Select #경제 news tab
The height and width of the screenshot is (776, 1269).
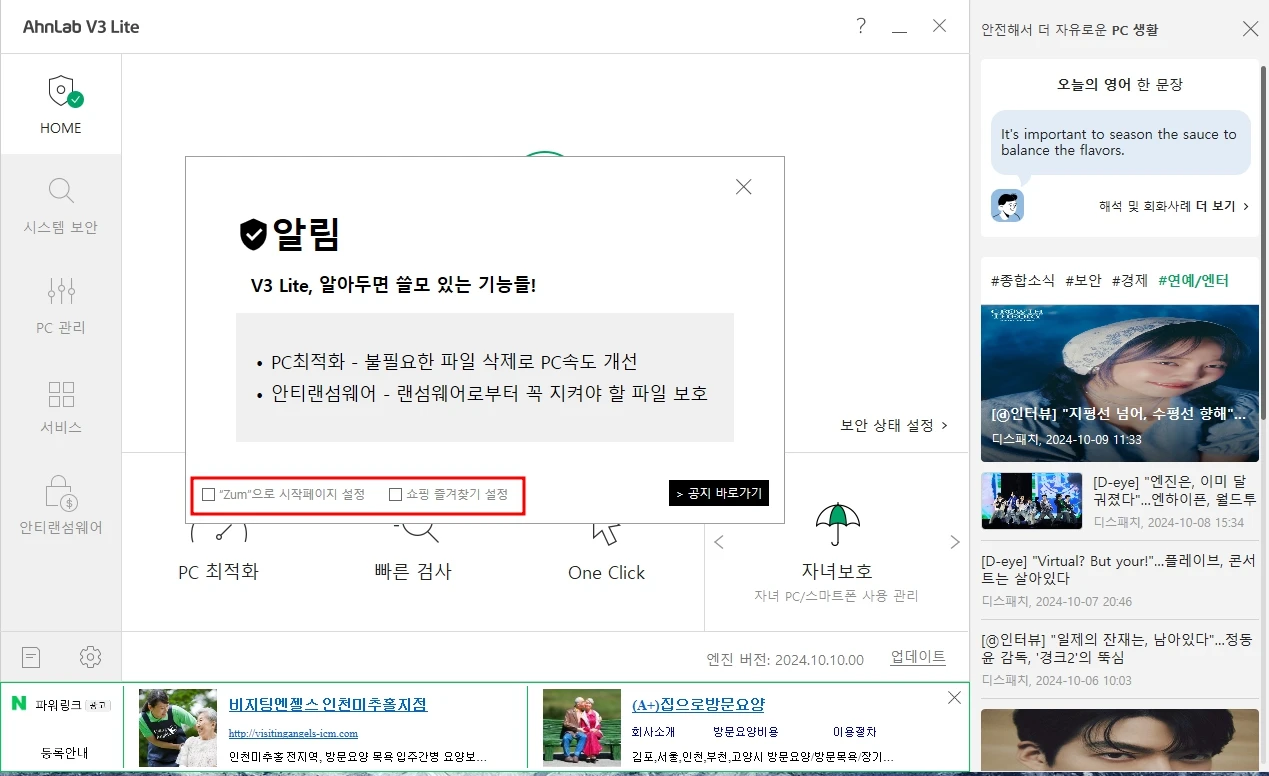1129,280
